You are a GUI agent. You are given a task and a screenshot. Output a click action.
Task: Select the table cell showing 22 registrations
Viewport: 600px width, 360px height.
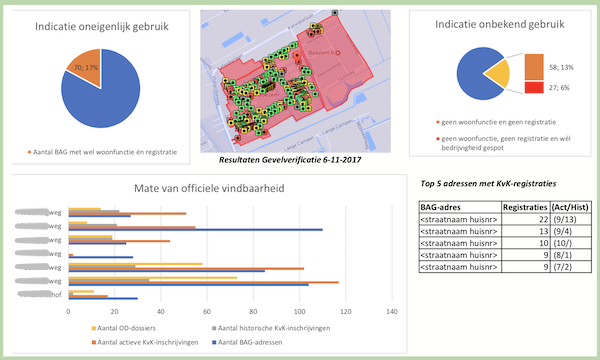click(x=525, y=219)
